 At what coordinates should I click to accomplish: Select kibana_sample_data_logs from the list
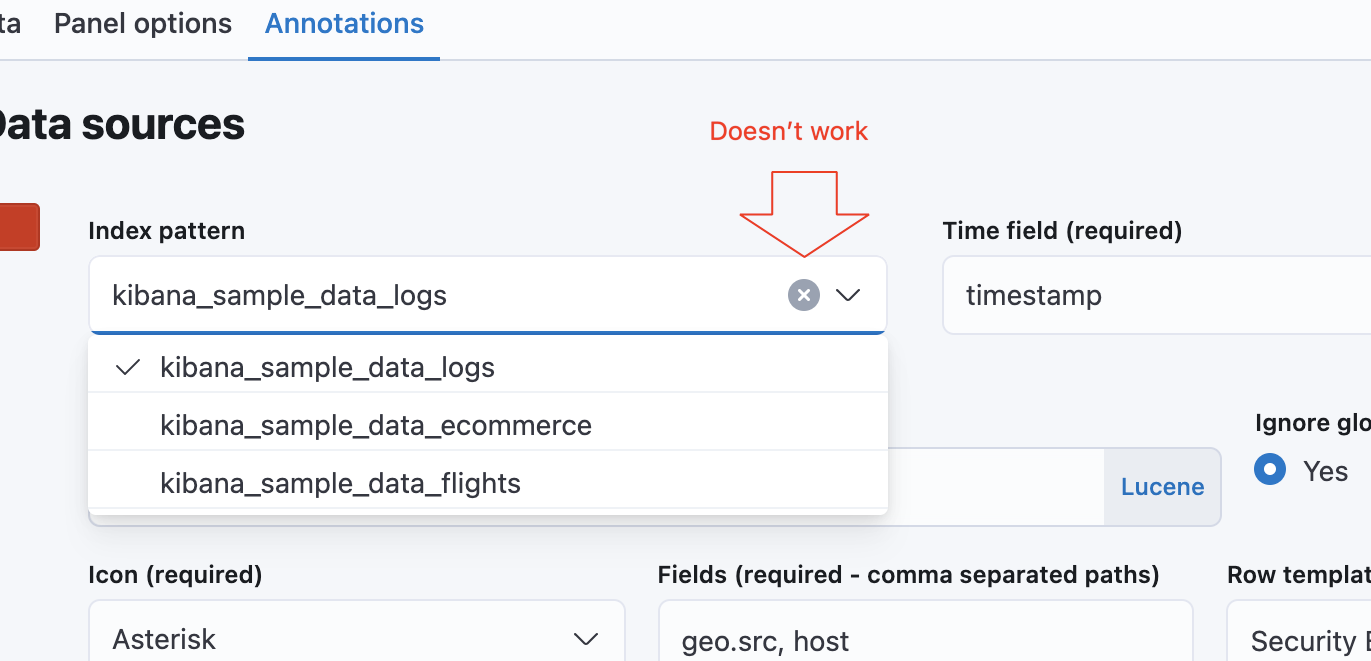pos(327,368)
